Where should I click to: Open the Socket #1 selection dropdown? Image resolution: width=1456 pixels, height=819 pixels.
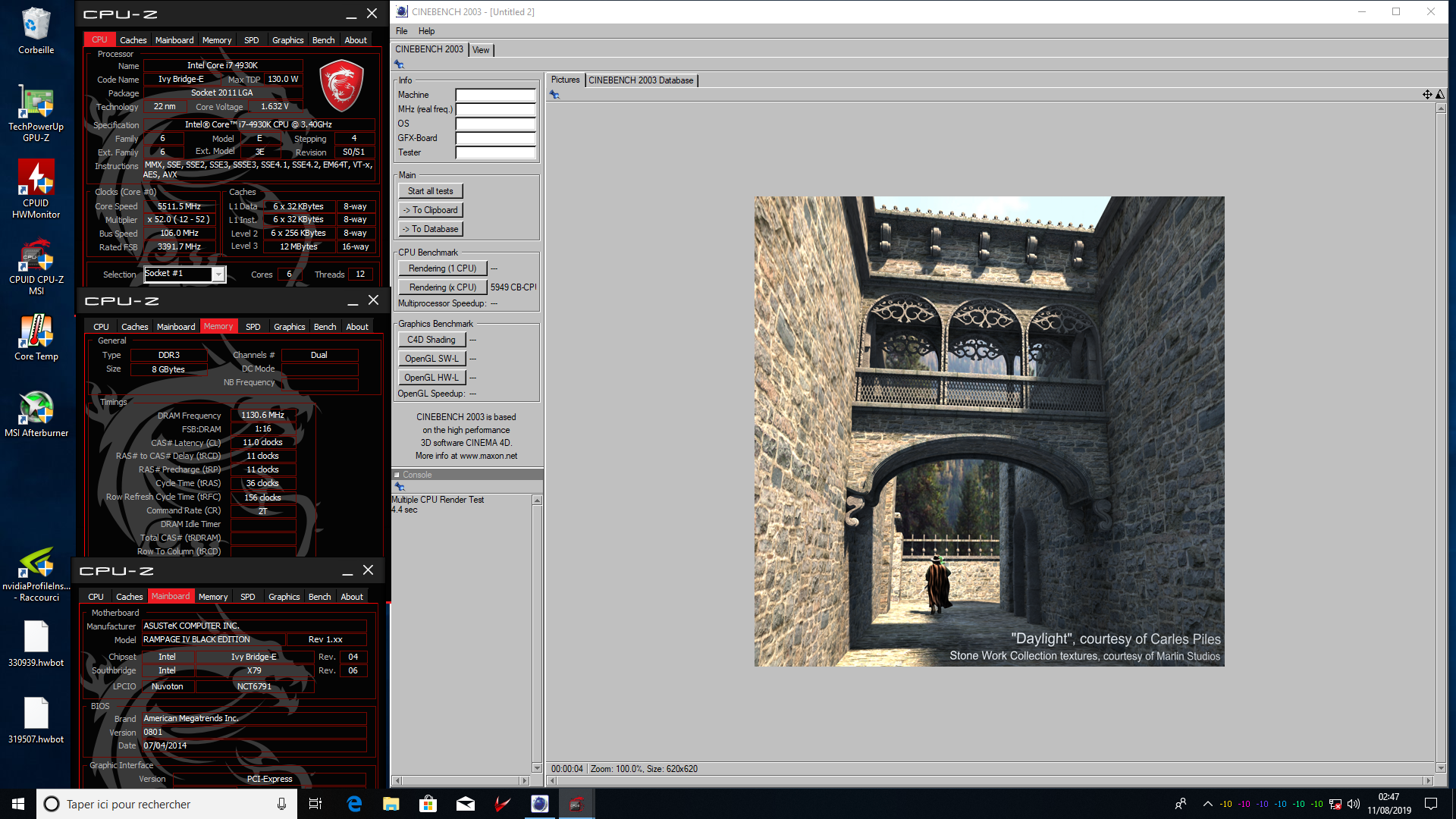184,274
